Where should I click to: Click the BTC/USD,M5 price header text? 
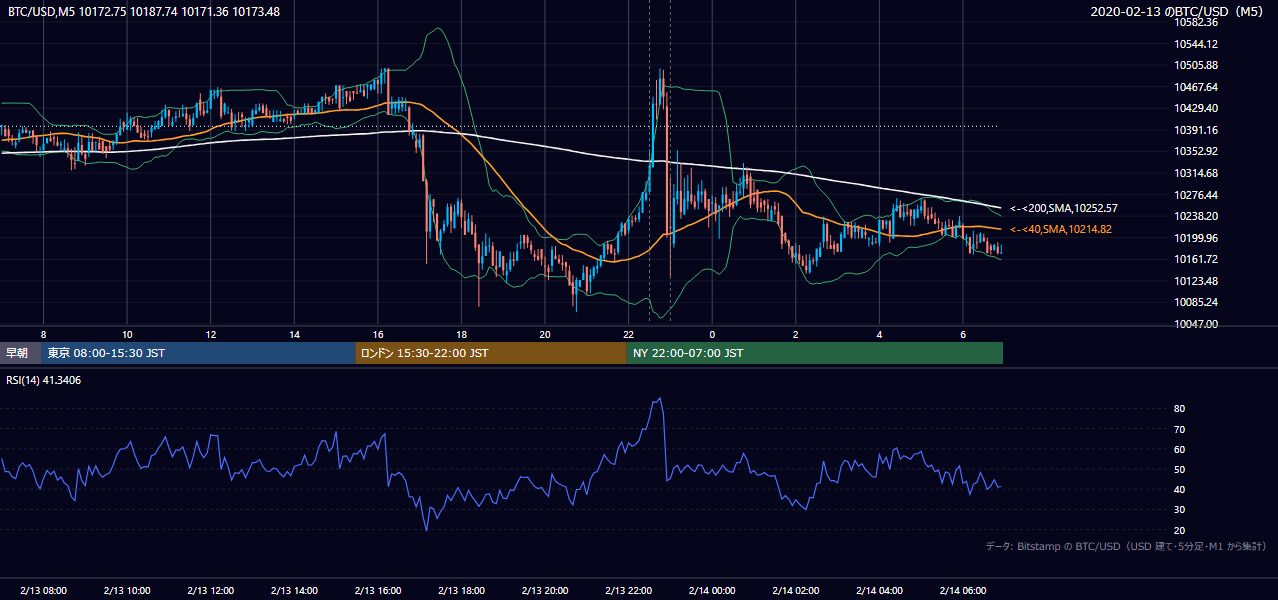(x=144, y=12)
